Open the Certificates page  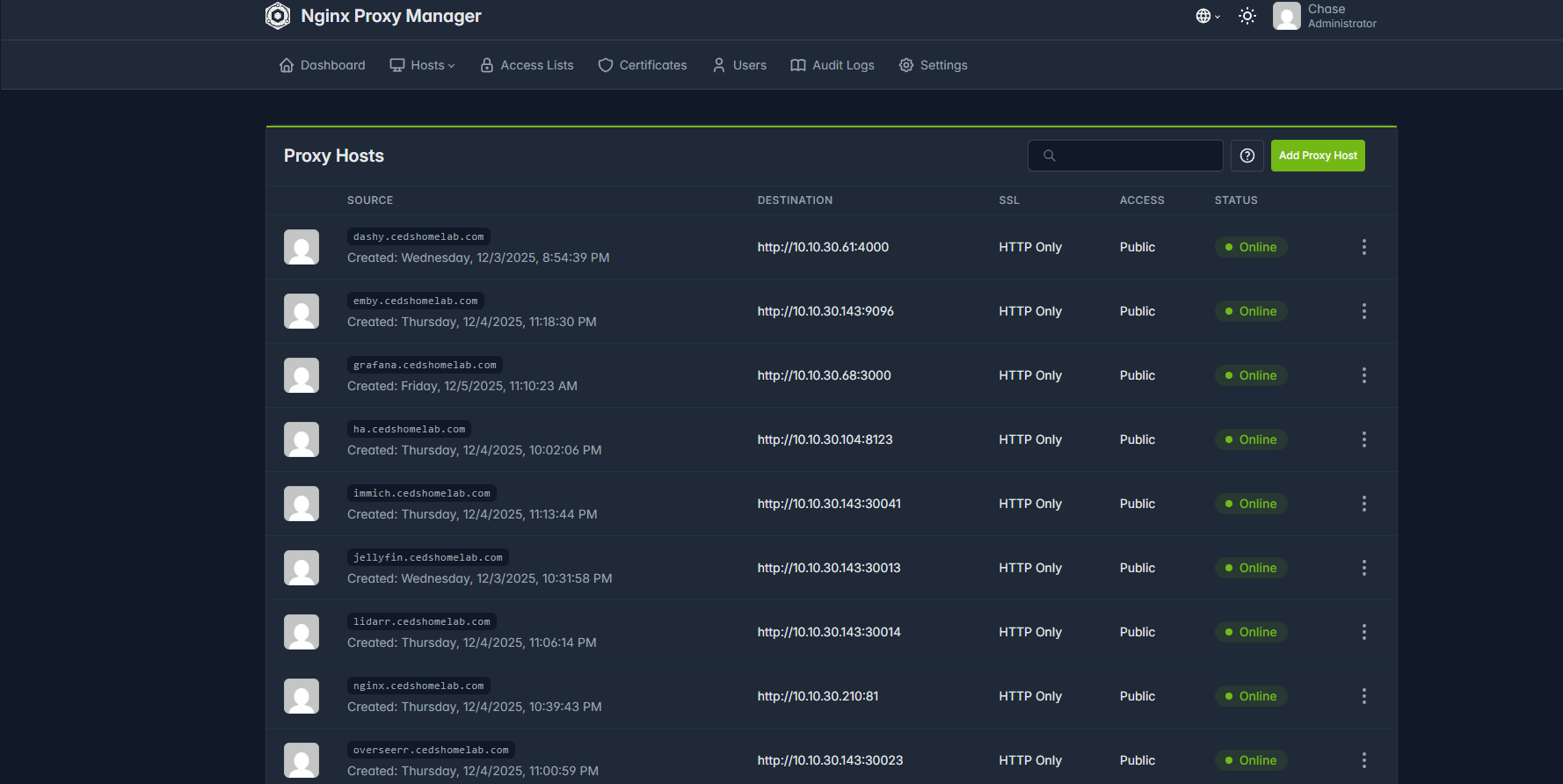click(x=643, y=65)
